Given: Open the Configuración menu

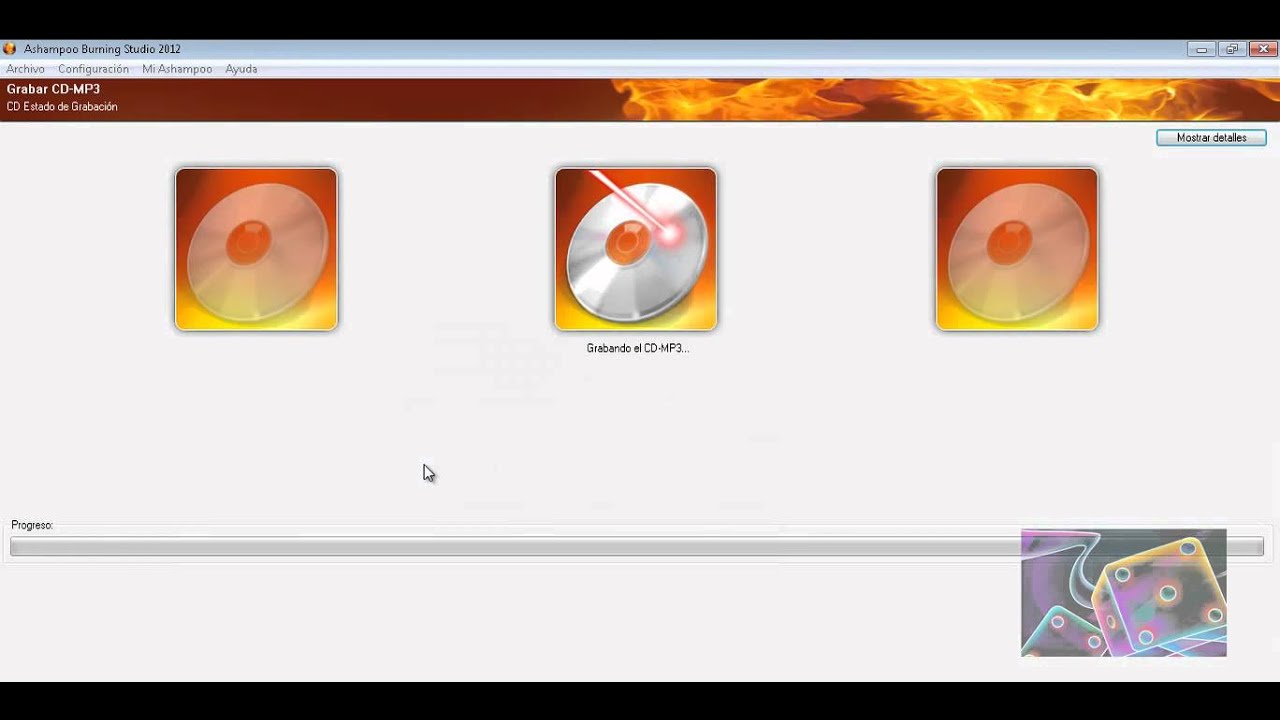Looking at the screenshot, I should (x=93, y=69).
